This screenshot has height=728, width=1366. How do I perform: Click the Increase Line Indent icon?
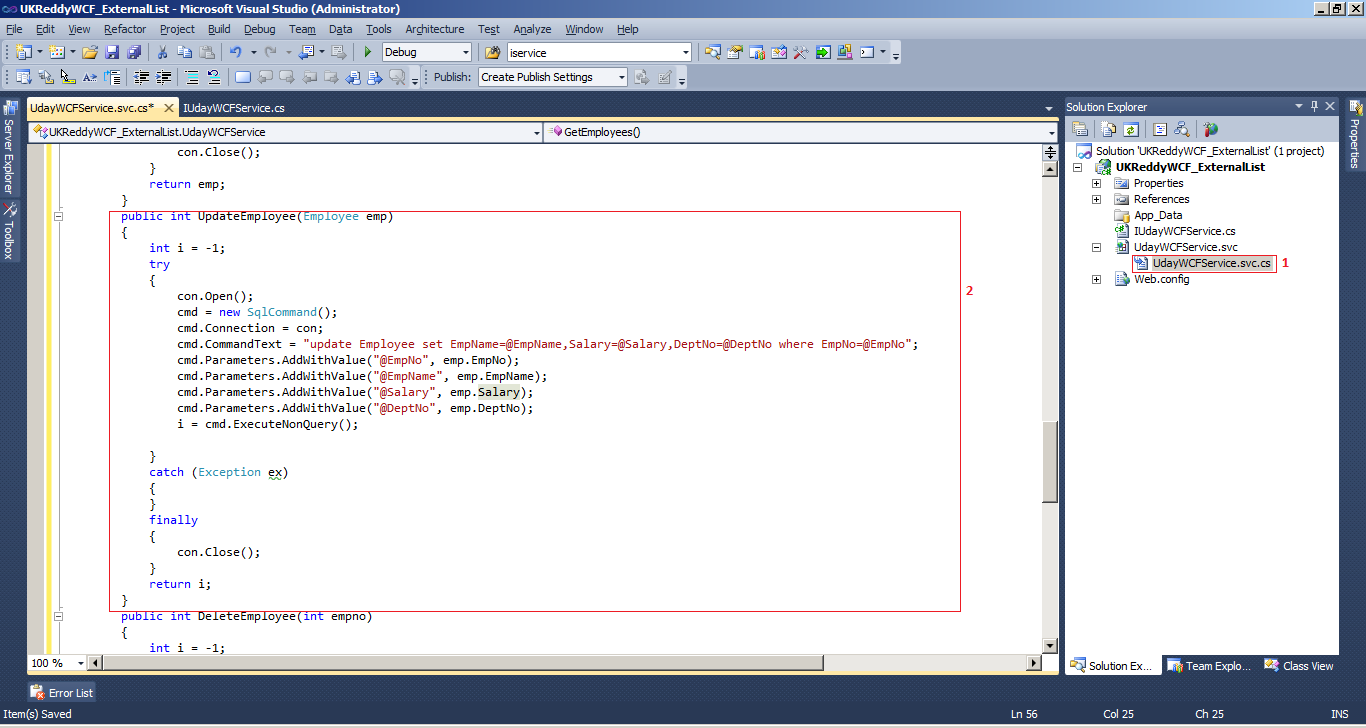(164, 77)
